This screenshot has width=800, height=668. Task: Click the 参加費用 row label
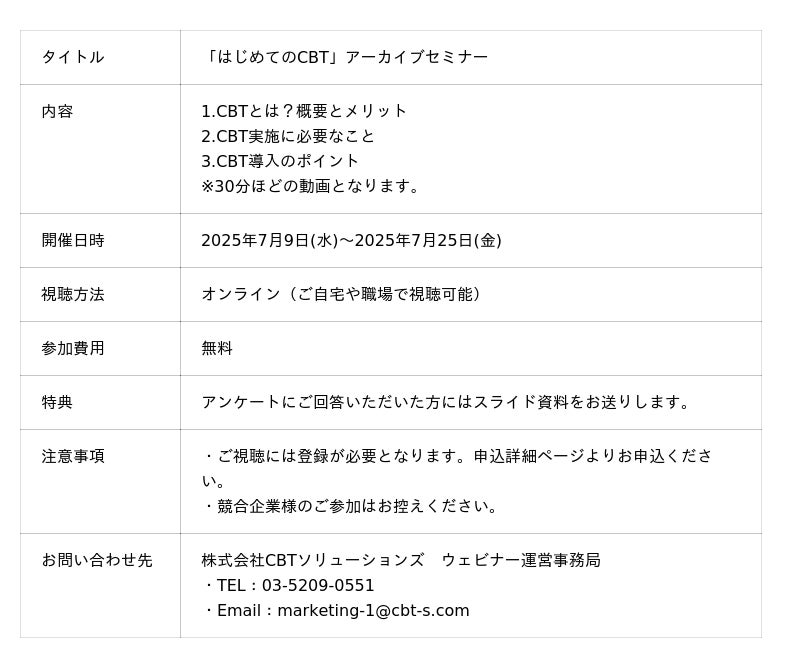[x=72, y=348]
